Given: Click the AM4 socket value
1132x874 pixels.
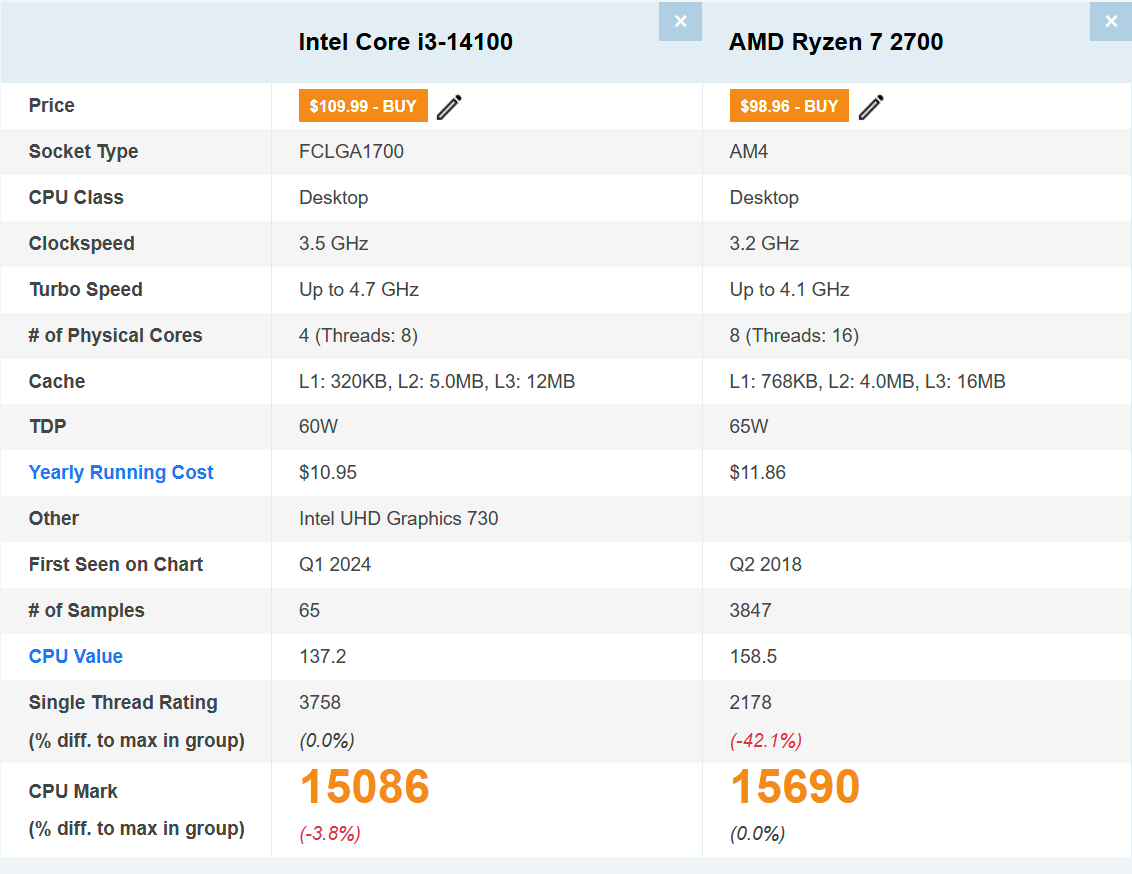Looking at the screenshot, I should tap(749, 152).
